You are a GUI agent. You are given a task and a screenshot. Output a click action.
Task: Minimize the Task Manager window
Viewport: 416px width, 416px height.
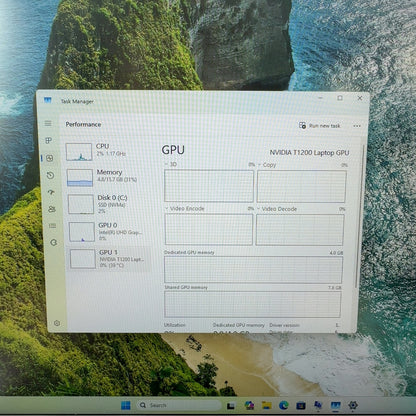coord(320,98)
